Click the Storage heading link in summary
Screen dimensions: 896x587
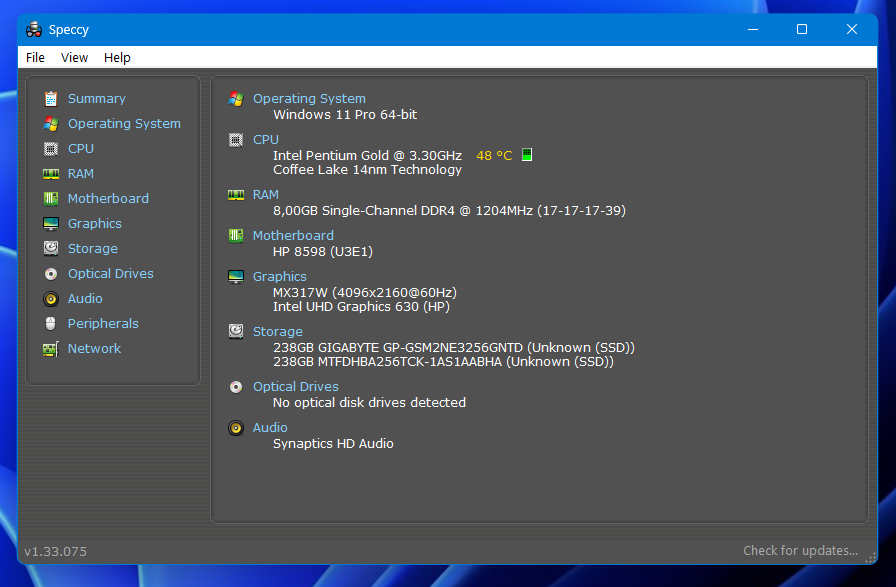pos(278,332)
